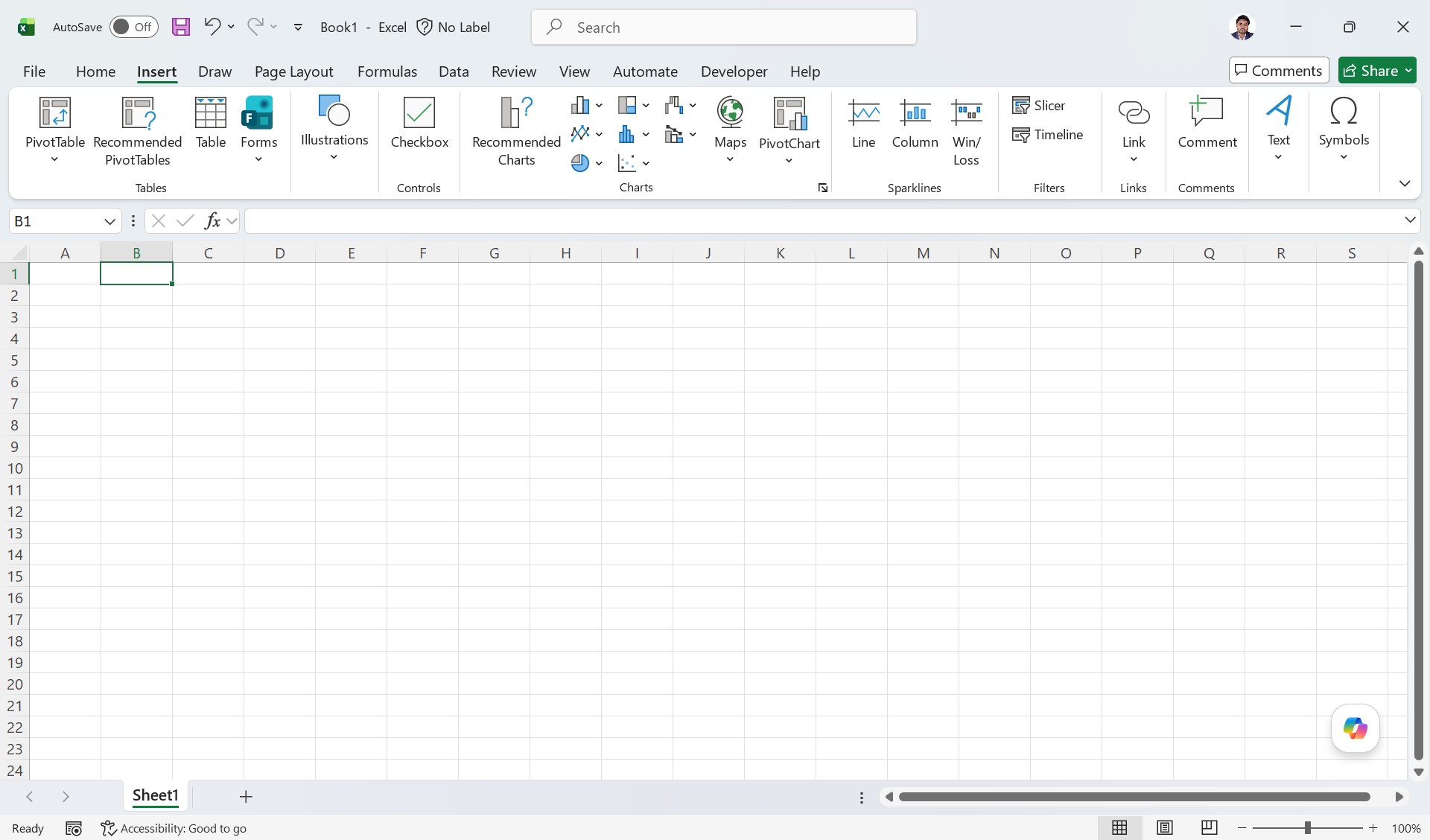Image resolution: width=1430 pixels, height=840 pixels.
Task: Insert a Column sparkline
Action: (915, 123)
